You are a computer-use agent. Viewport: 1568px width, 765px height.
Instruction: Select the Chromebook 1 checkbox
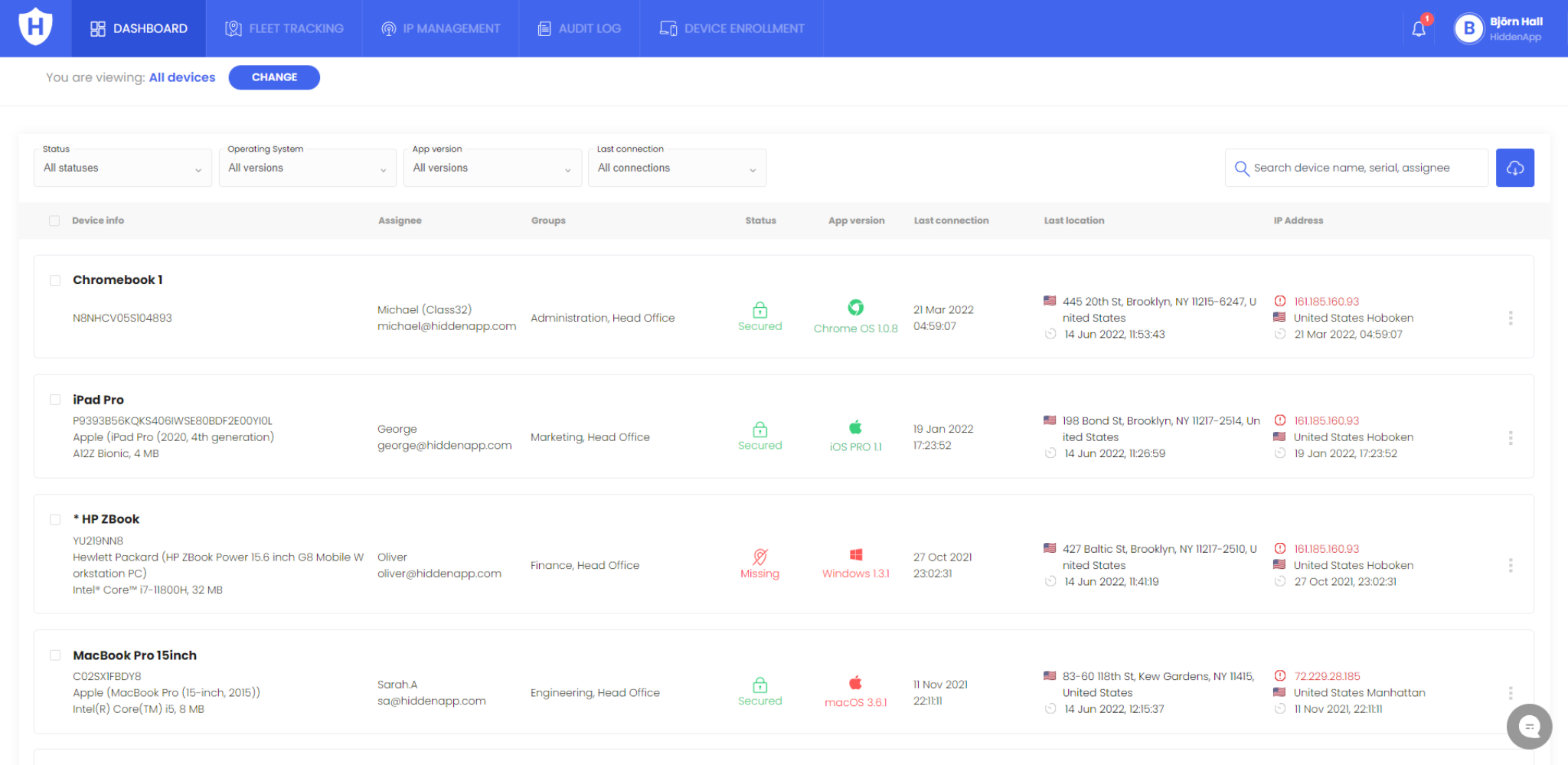[x=54, y=280]
